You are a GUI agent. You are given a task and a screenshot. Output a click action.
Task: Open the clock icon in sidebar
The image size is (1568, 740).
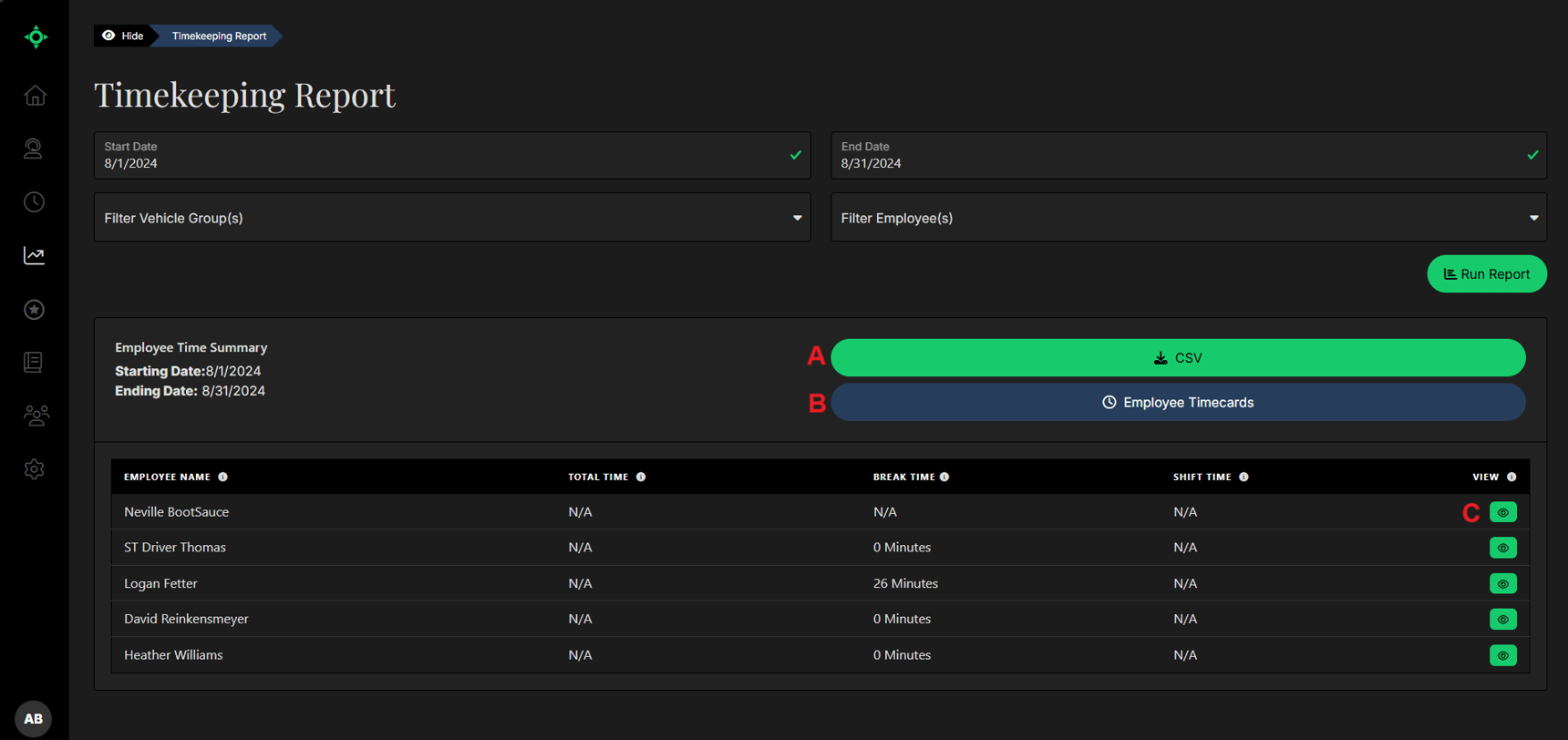(35, 202)
